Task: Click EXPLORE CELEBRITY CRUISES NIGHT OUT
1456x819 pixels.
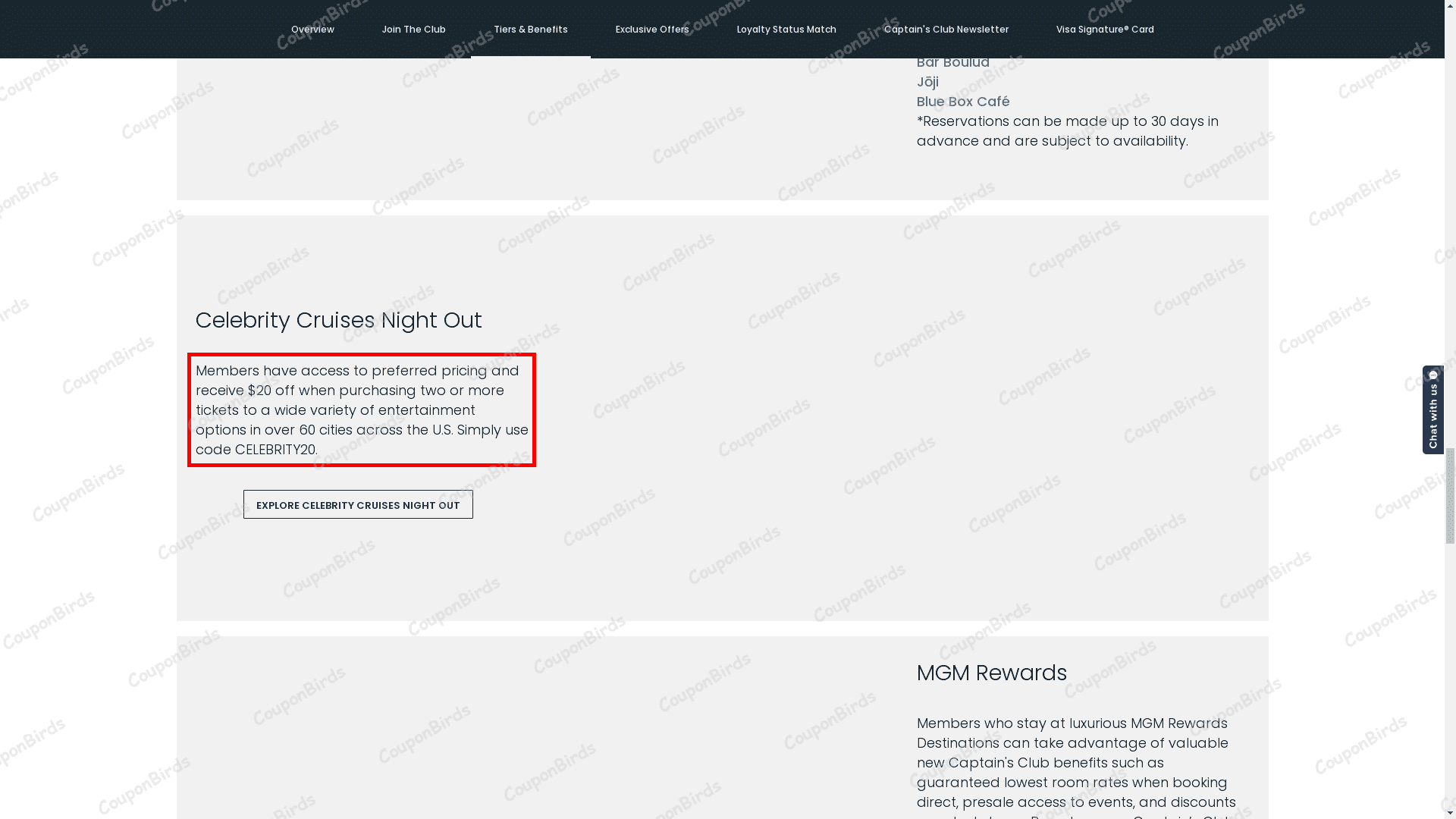Action: (358, 504)
